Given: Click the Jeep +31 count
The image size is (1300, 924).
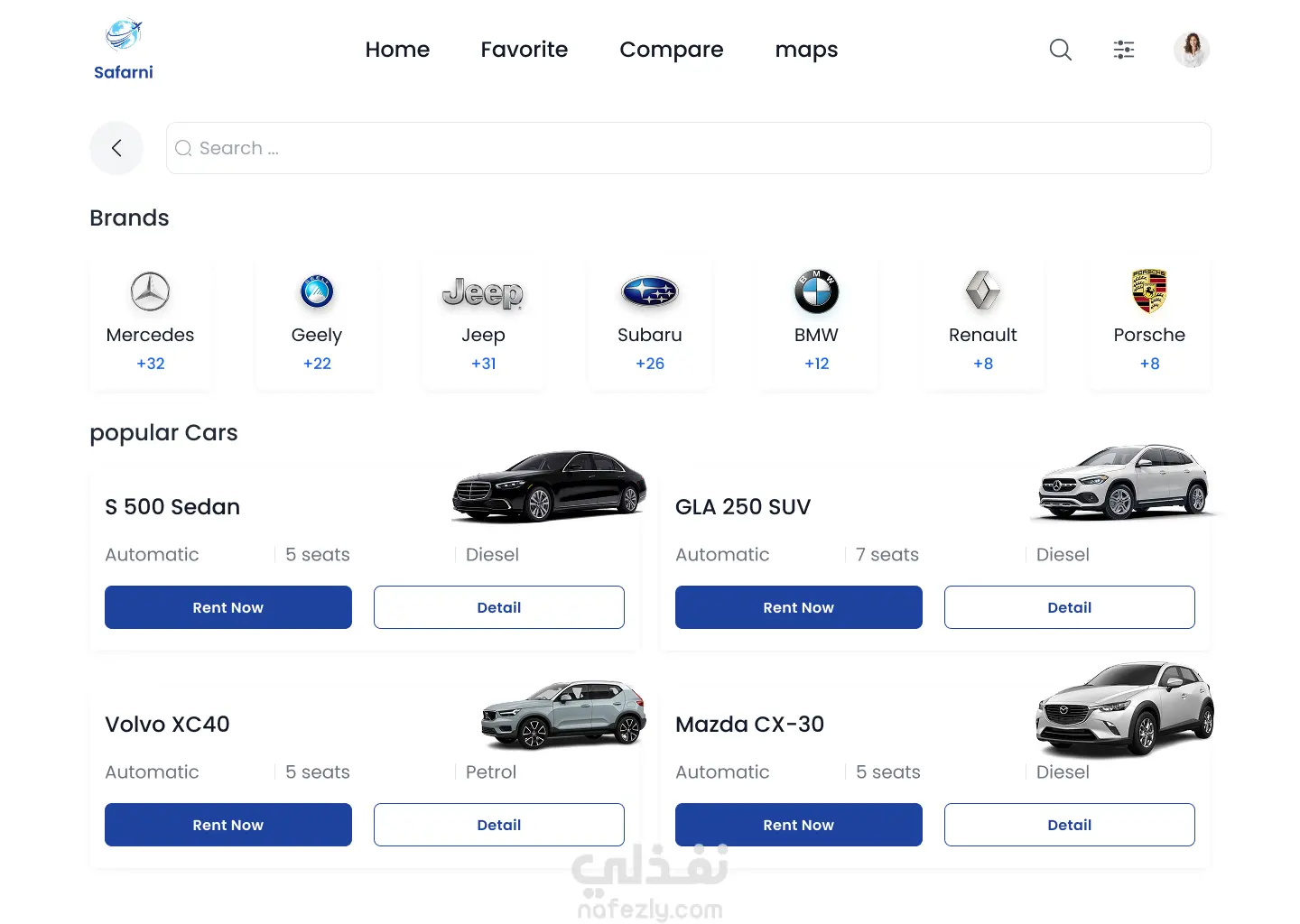Looking at the screenshot, I should click(x=484, y=364).
